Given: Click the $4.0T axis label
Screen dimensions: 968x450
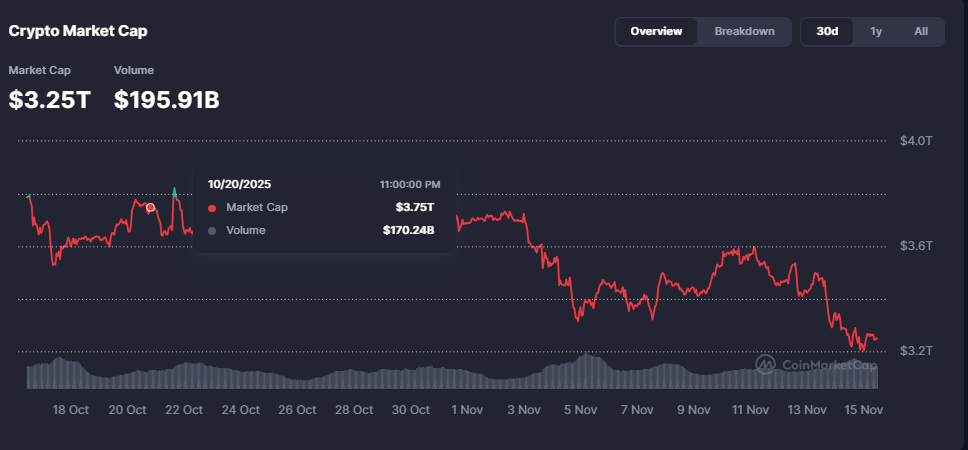Looking at the screenshot, I should (x=917, y=140).
